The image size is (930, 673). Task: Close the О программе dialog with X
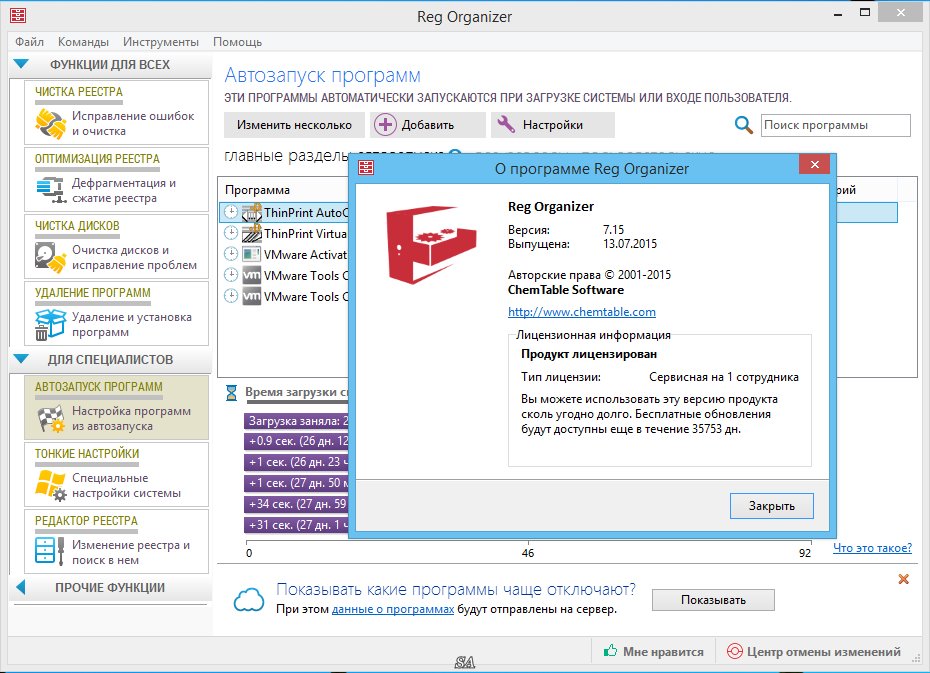point(814,164)
